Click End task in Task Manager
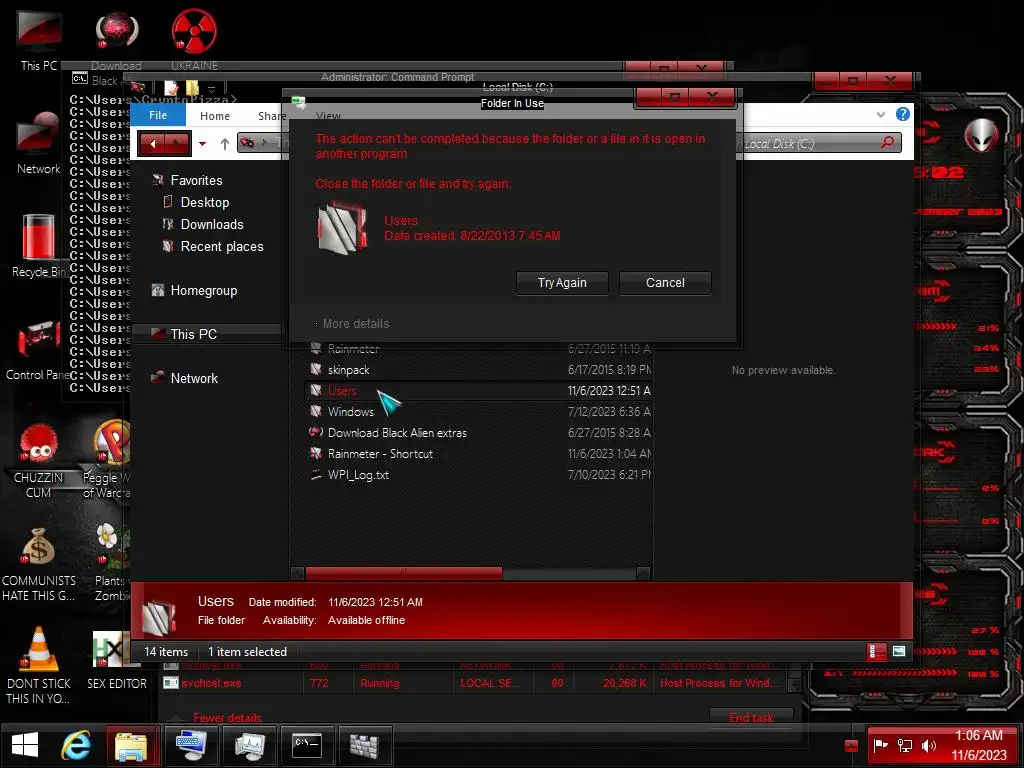The image size is (1024, 768). click(x=751, y=718)
